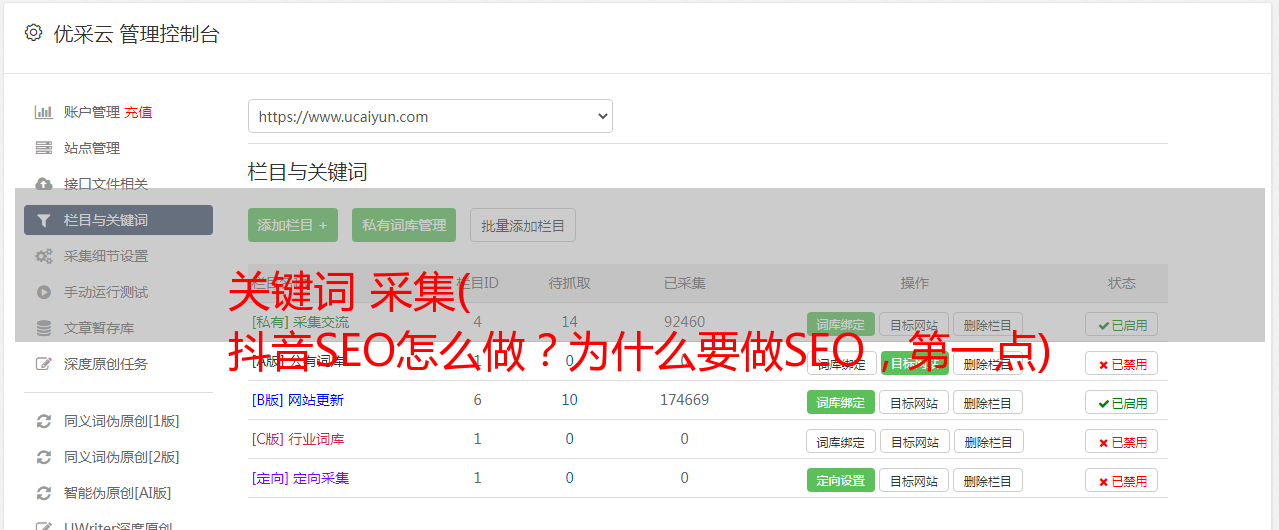
Task: Click the 操作 column header
Action: [914, 283]
